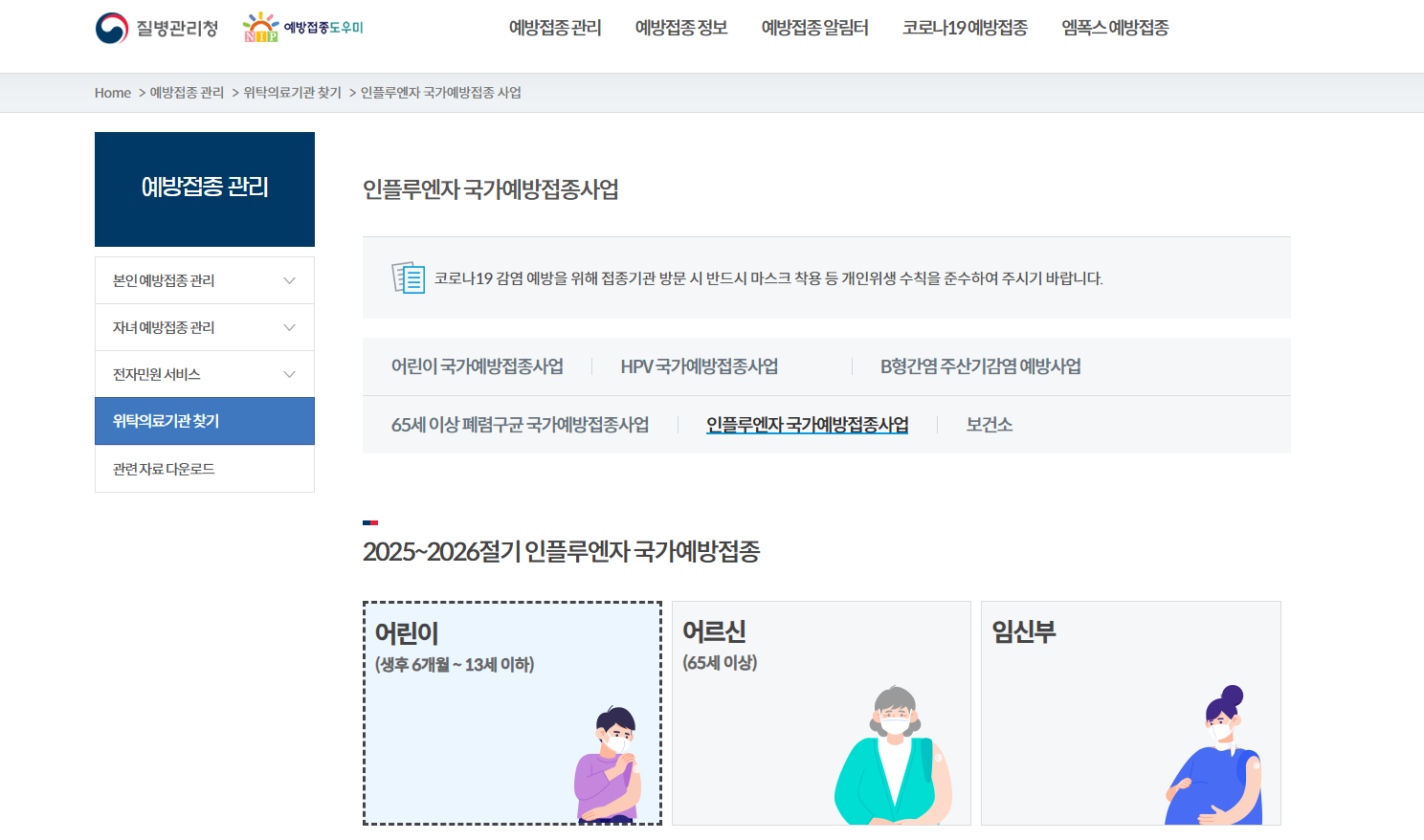The height and width of the screenshot is (840, 1424).
Task: Select 자녀 예방접종 관리 sidebar item
Action: click(205, 327)
